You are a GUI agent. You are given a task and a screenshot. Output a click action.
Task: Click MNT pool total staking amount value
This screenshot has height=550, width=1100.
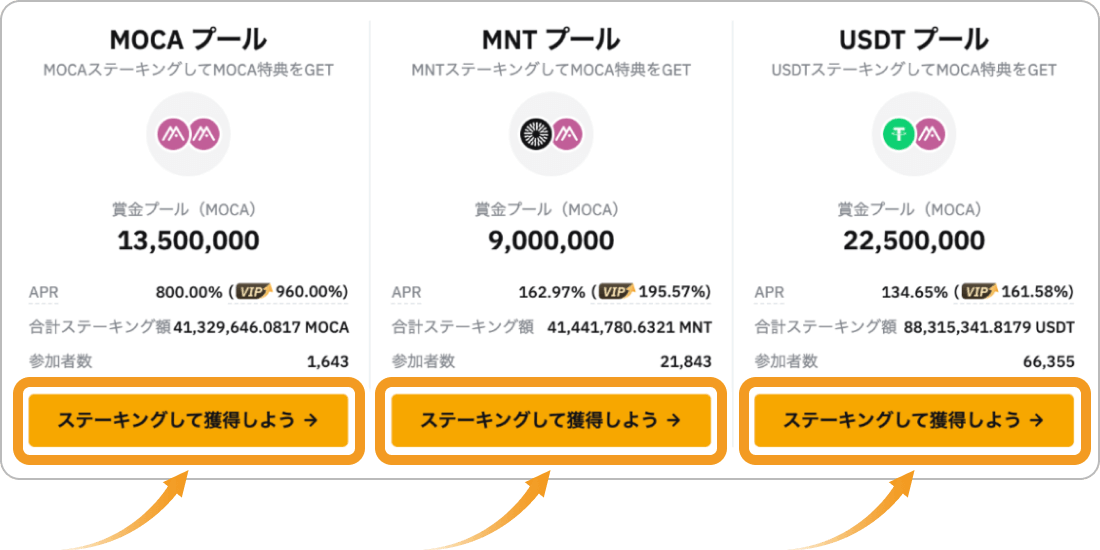629,327
